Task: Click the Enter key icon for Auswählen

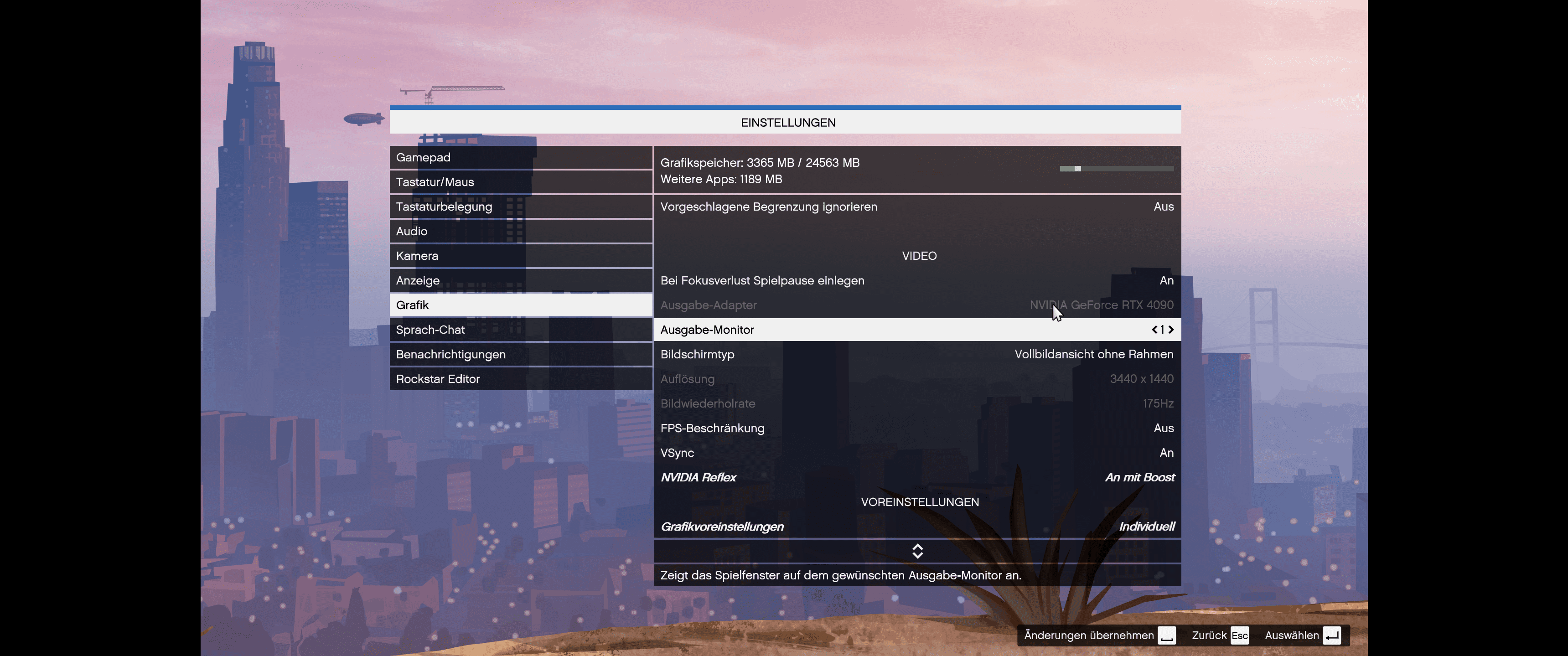Action: (1332, 635)
